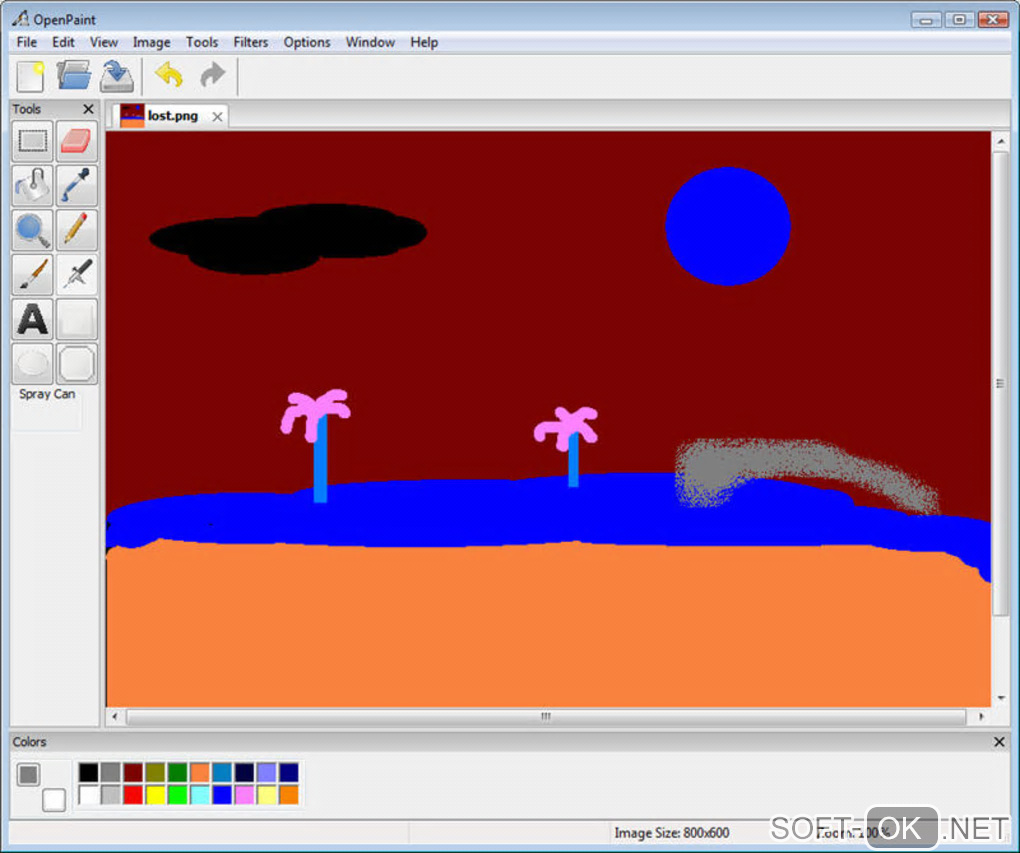Close the Tools panel
Screen dimensions: 1020x853
[x=88, y=109]
